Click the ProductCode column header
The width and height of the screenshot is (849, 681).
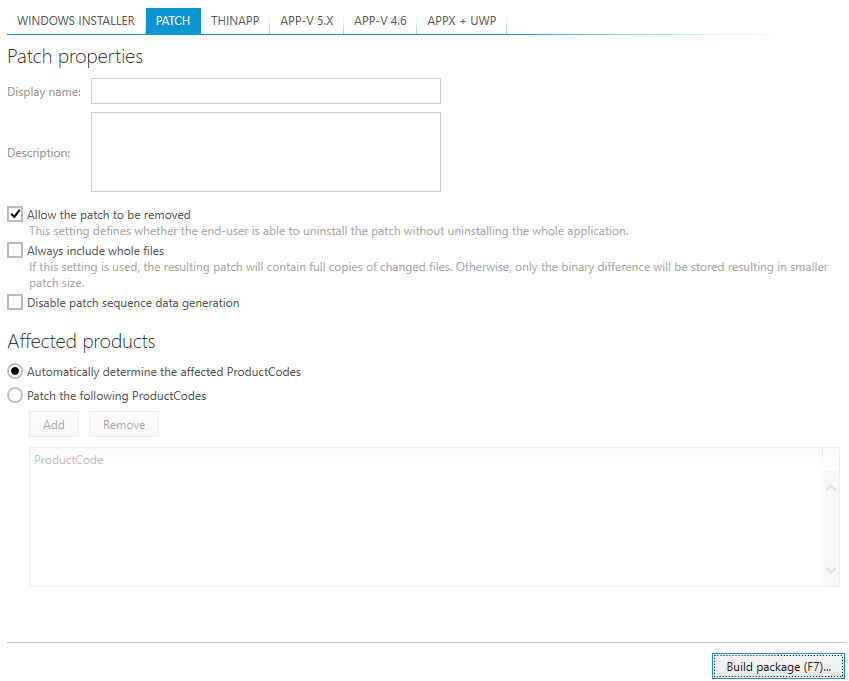[69, 460]
